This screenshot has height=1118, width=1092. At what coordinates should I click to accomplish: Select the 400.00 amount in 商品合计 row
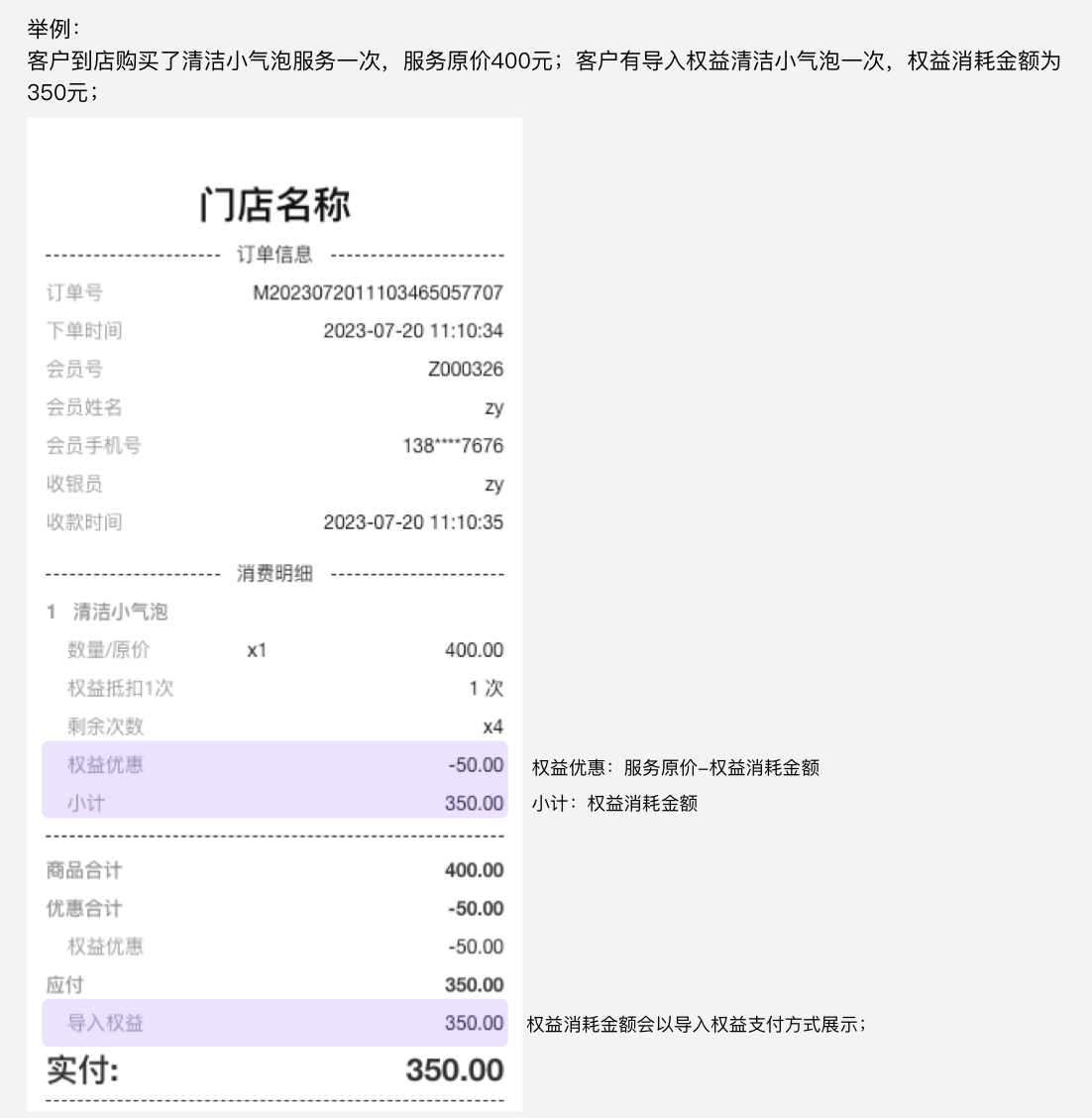[x=474, y=870]
